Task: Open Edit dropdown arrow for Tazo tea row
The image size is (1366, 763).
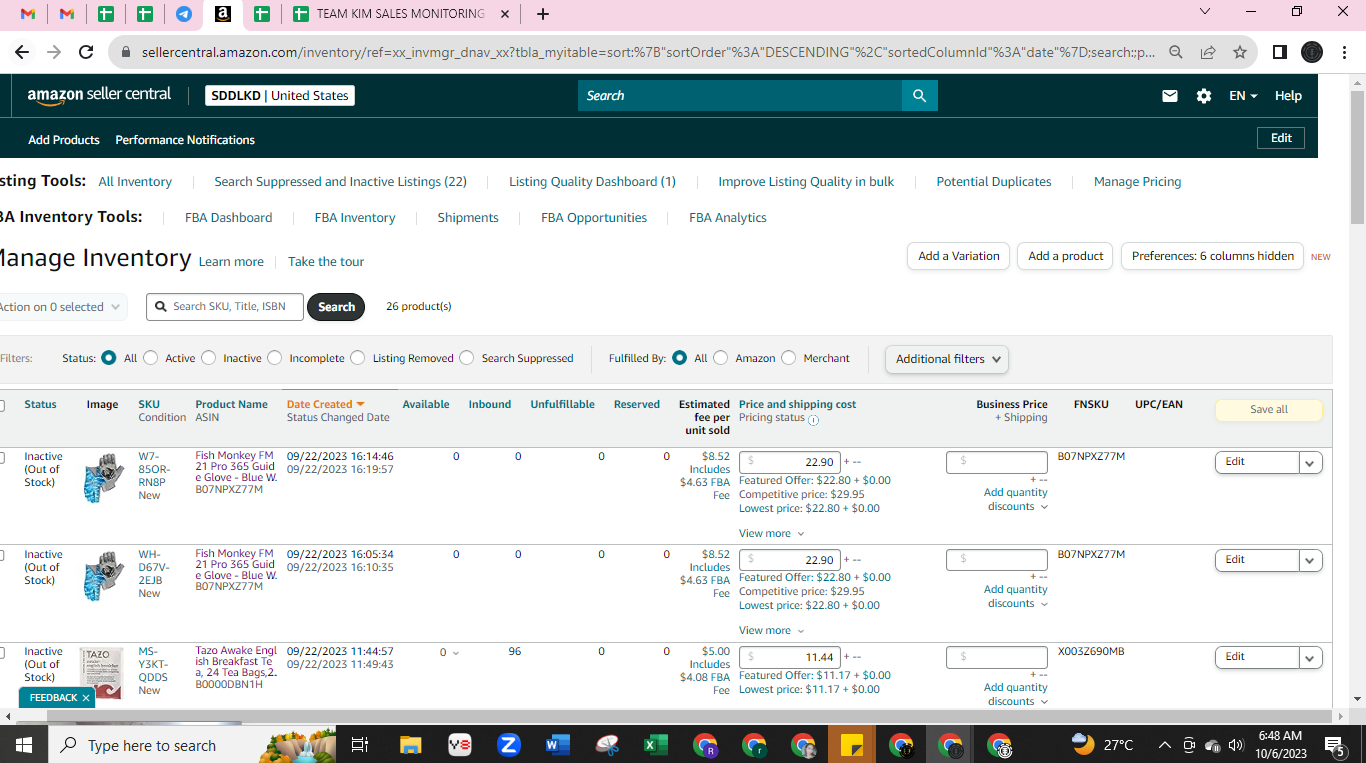Action: 1311,657
